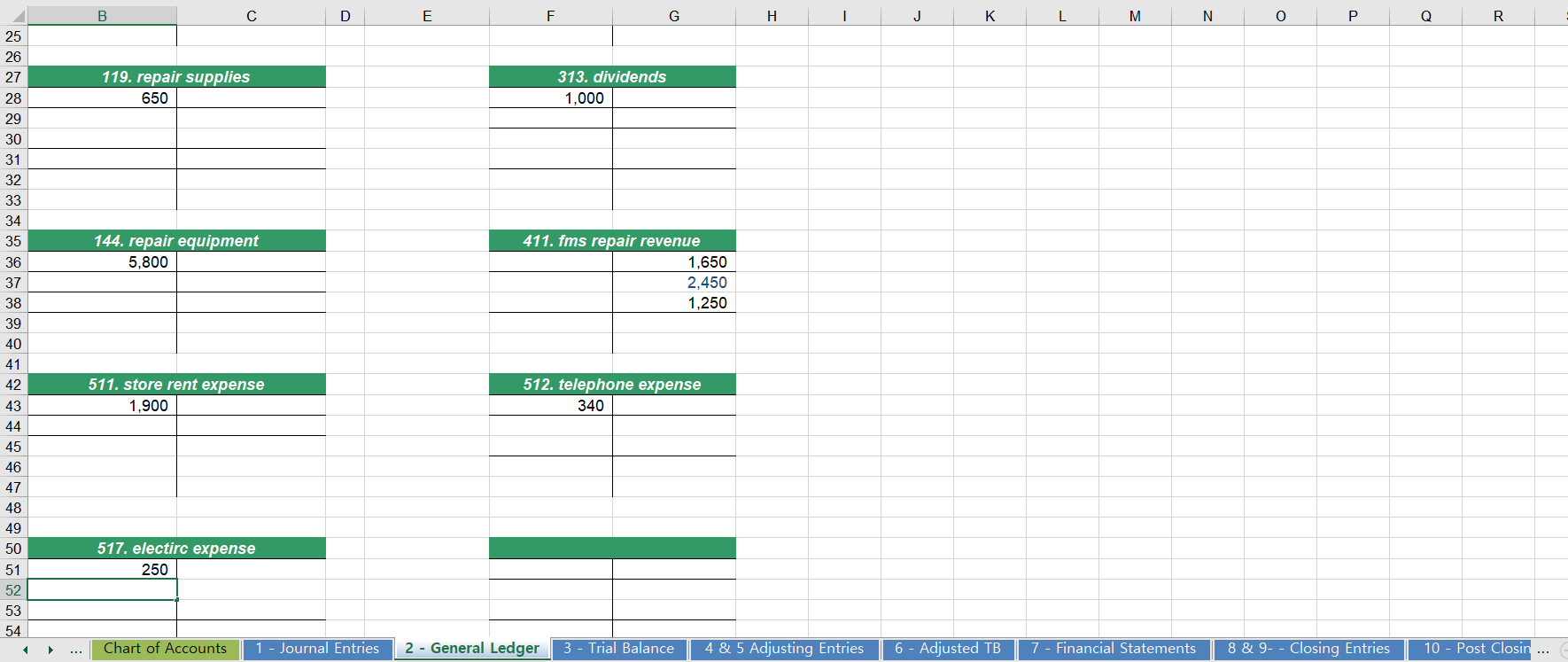
Task: Select column D by its header
Action: [x=345, y=16]
